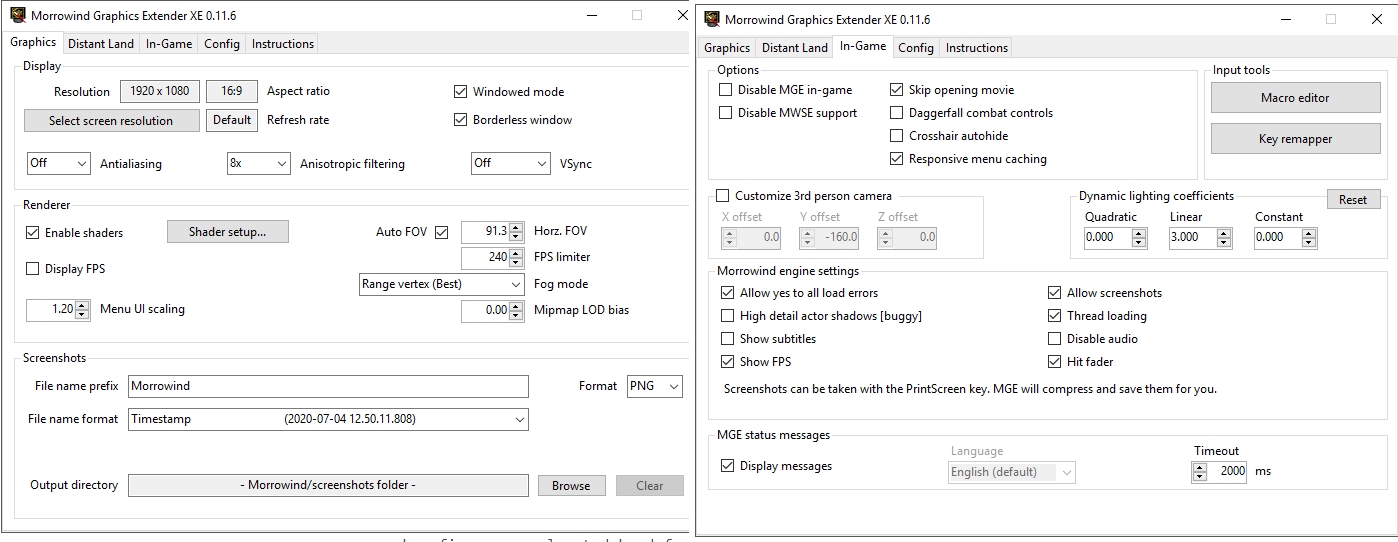Enable Daggerfall combat controls option
This screenshot has height=542, width=1398.
click(897, 113)
